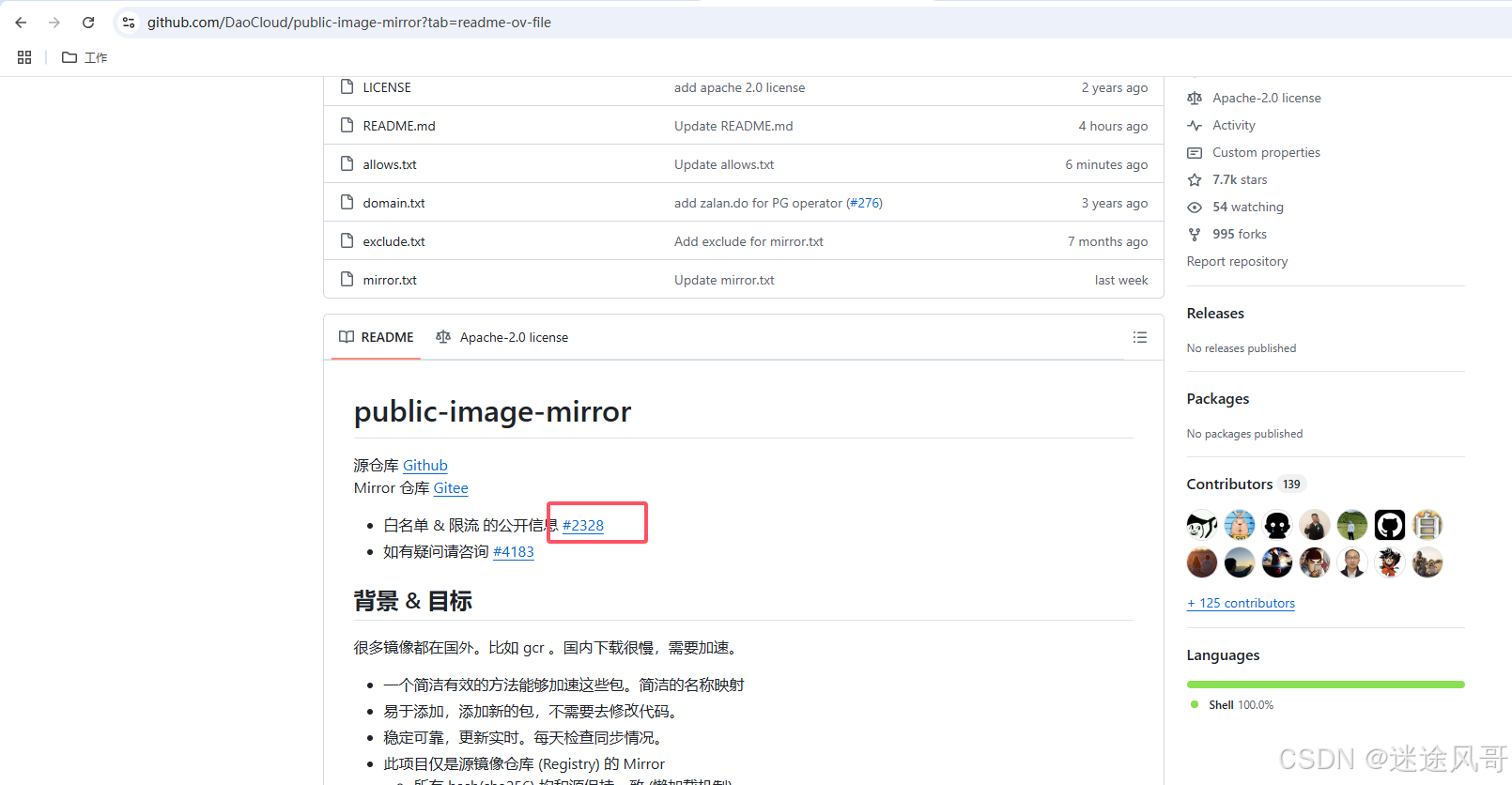Click the 139 contributors count badge
This screenshot has height=785, width=1512.
click(1292, 485)
